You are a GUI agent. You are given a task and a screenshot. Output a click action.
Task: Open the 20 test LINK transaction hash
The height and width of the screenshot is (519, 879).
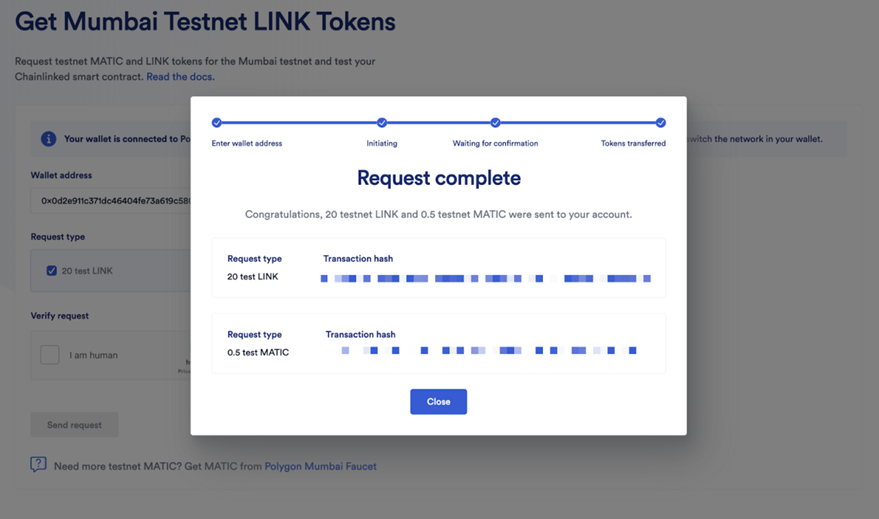(485, 279)
